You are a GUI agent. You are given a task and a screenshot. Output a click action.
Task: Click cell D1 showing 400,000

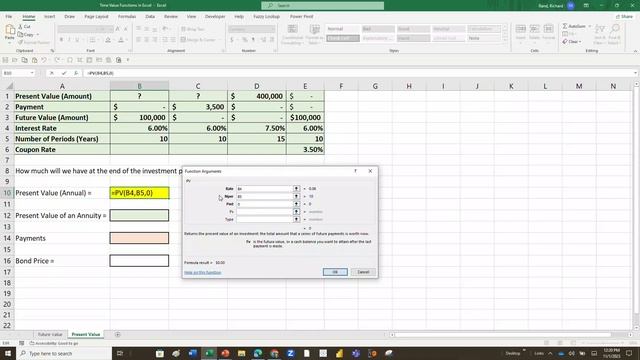(x=256, y=96)
